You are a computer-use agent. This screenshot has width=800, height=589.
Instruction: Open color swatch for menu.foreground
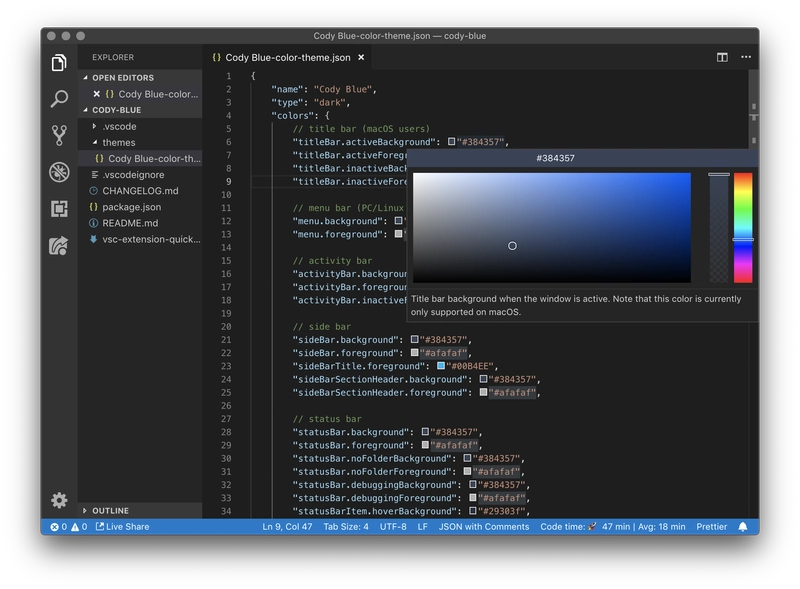[x=398, y=234]
